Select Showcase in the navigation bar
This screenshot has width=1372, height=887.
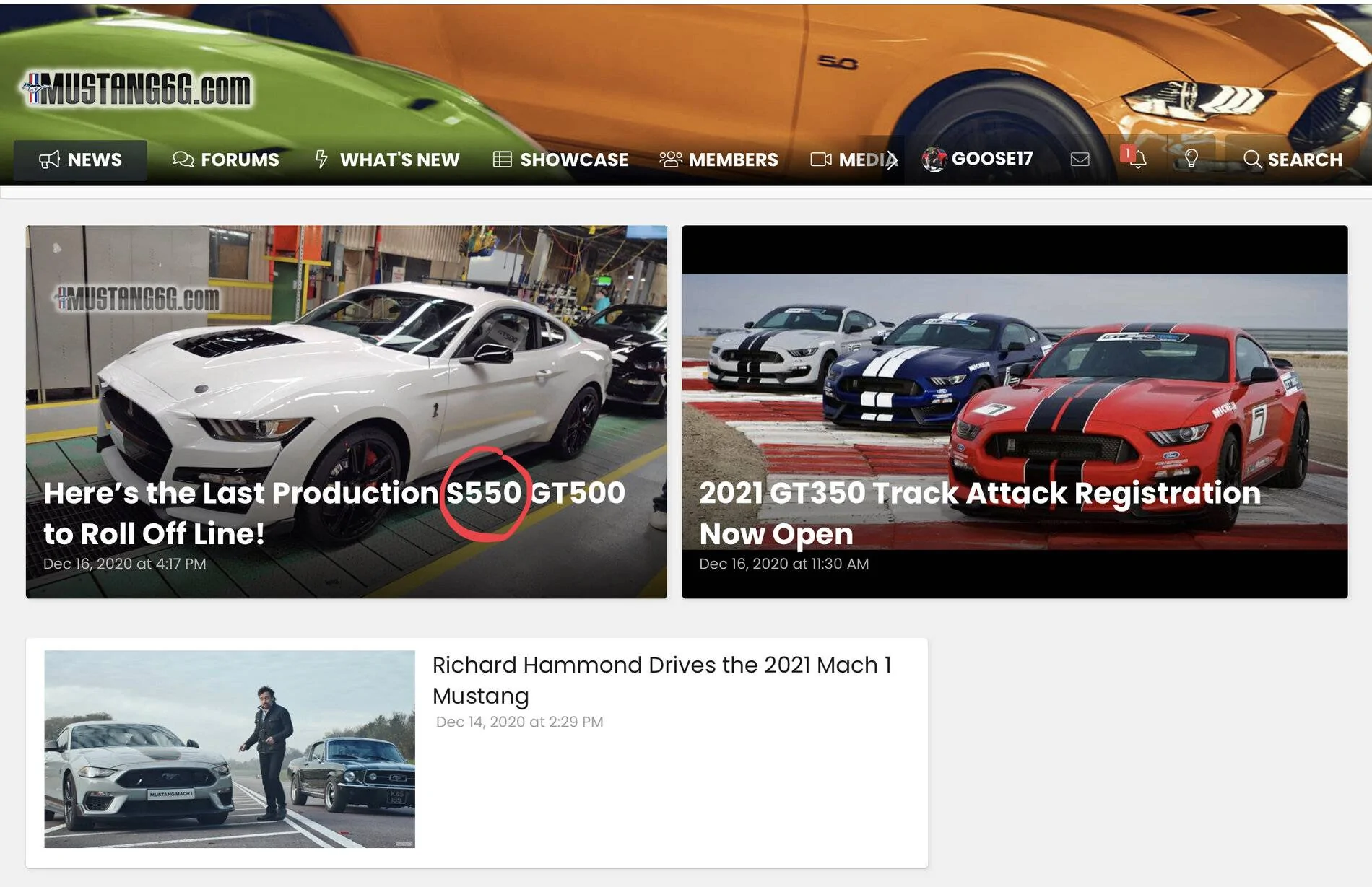click(x=560, y=160)
